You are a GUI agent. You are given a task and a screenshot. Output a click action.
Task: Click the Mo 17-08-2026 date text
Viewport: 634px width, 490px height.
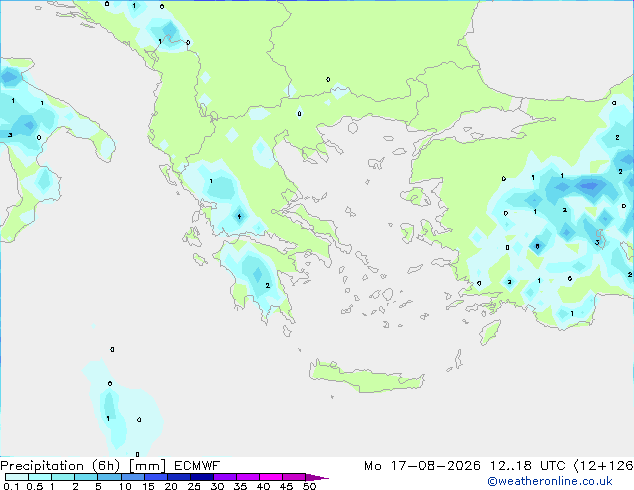point(423,466)
